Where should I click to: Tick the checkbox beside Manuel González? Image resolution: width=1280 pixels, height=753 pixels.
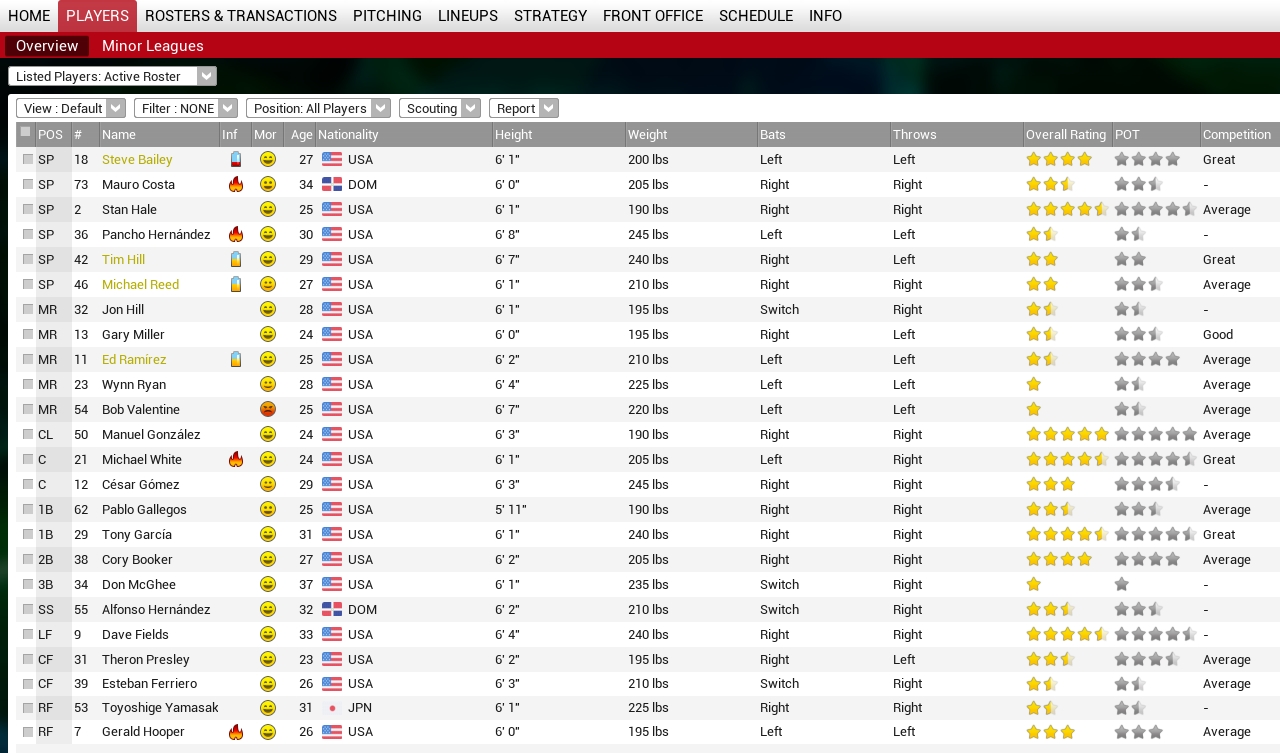pos(28,434)
